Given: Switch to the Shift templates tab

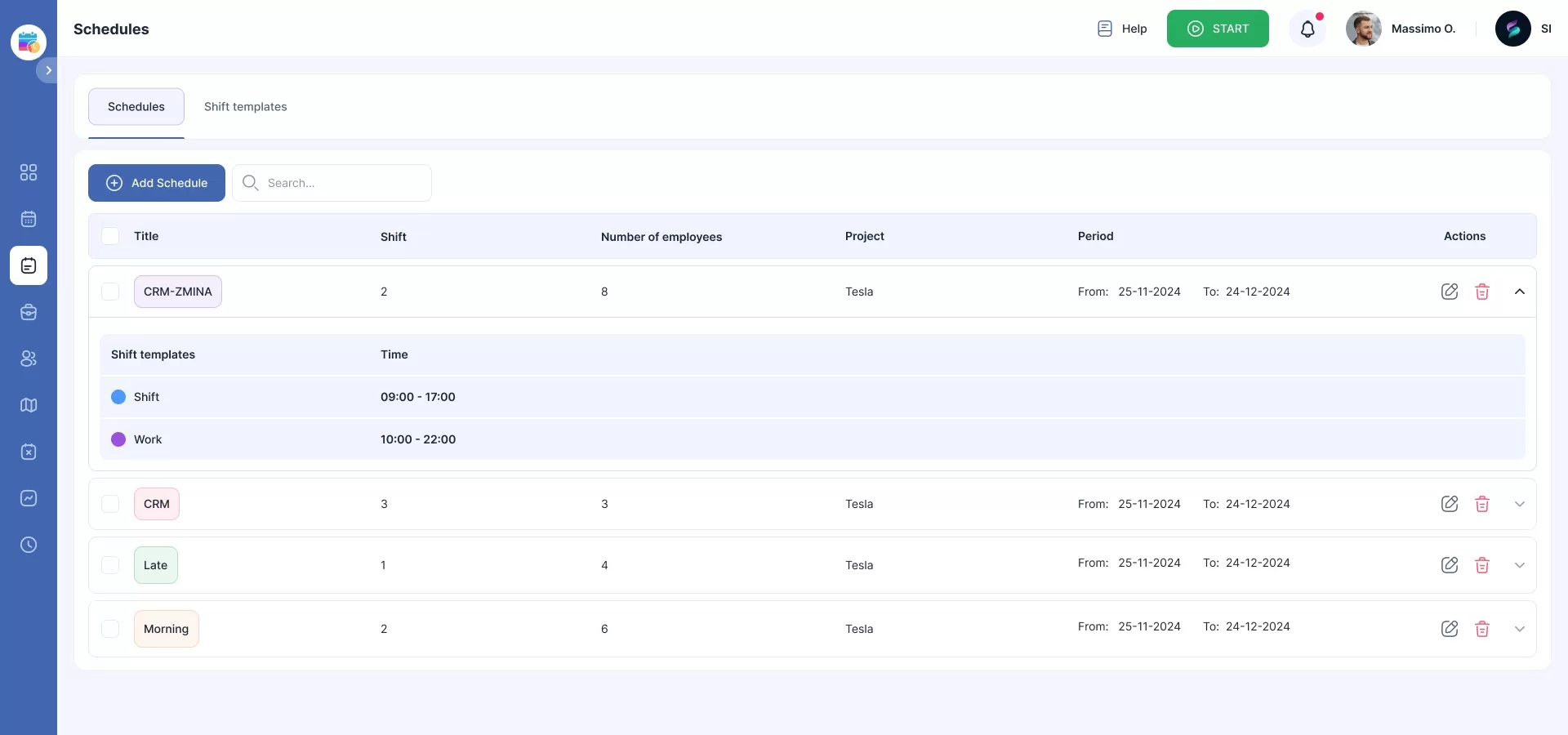Looking at the screenshot, I should [245, 107].
